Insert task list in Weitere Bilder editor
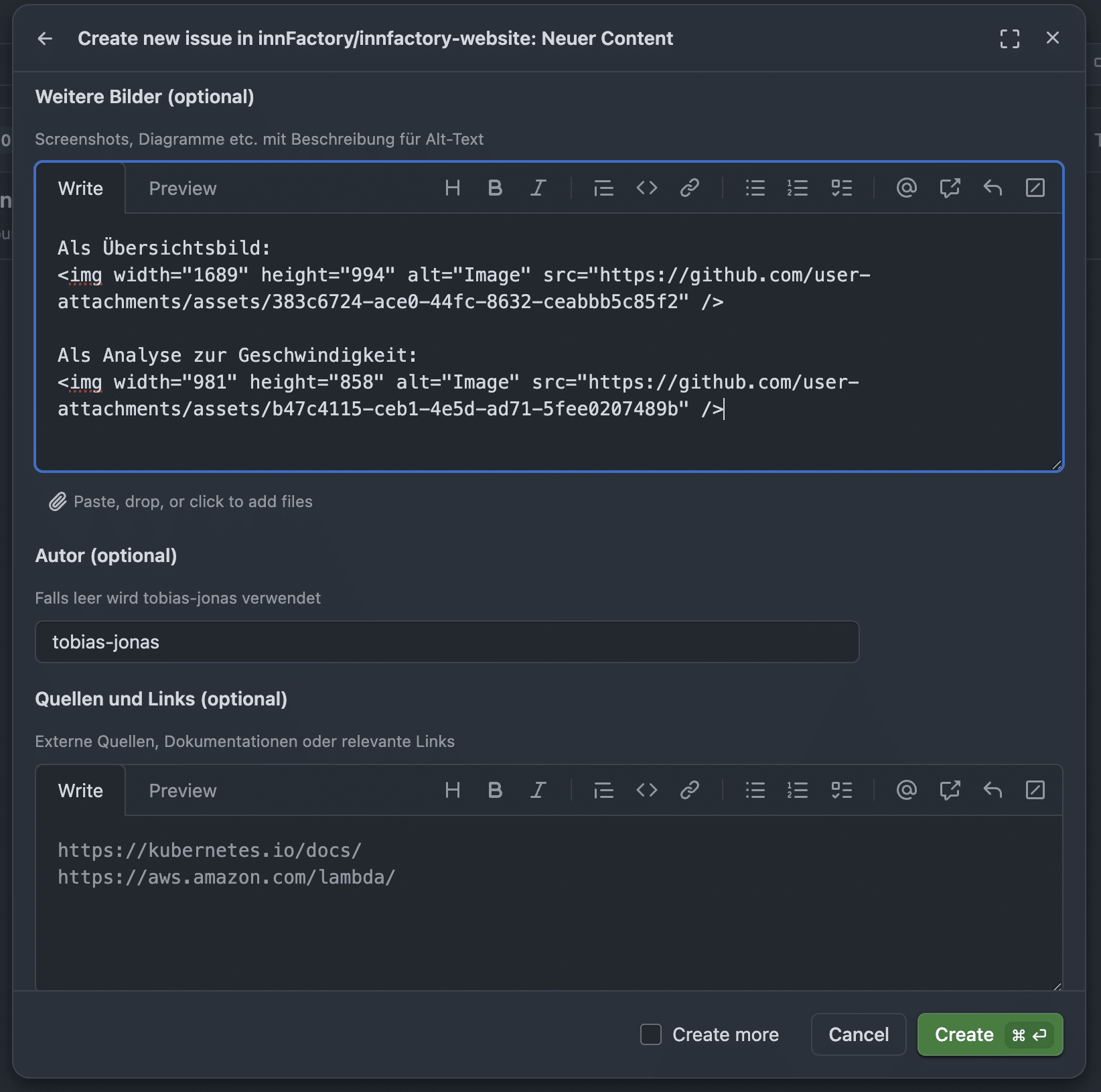 pos(841,188)
